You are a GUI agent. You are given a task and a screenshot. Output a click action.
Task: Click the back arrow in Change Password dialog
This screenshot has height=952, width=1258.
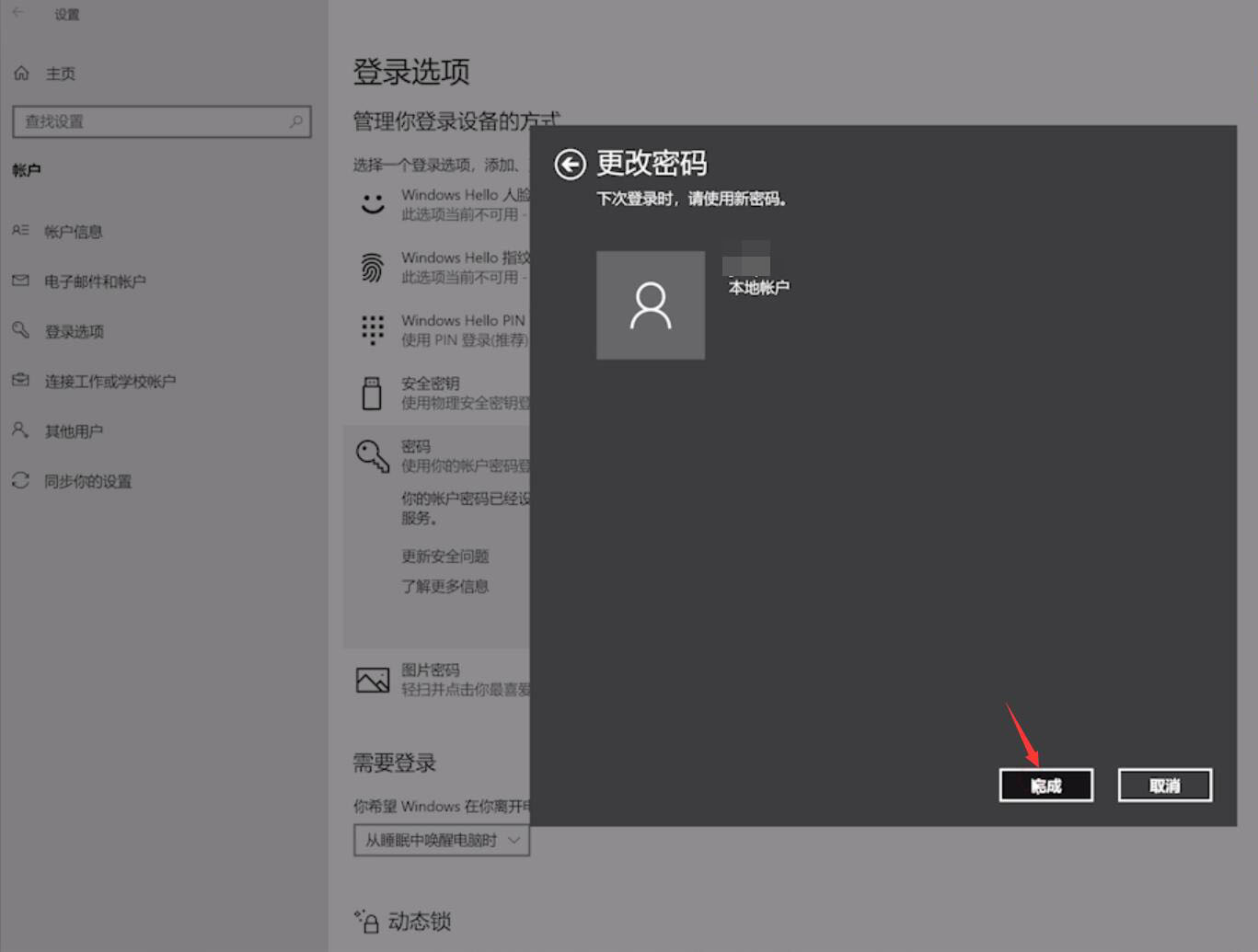(x=570, y=165)
